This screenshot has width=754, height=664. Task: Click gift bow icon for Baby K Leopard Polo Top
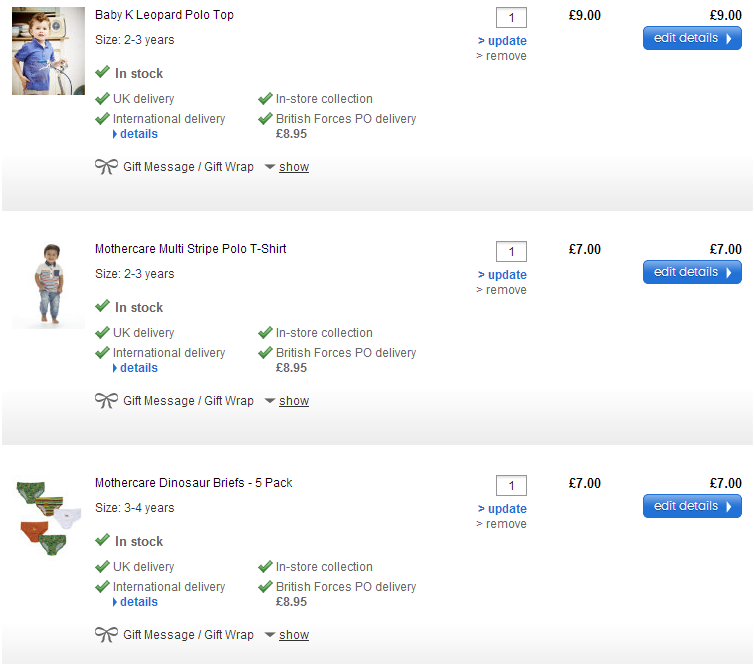pyautogui.click(x=106, y=167)
